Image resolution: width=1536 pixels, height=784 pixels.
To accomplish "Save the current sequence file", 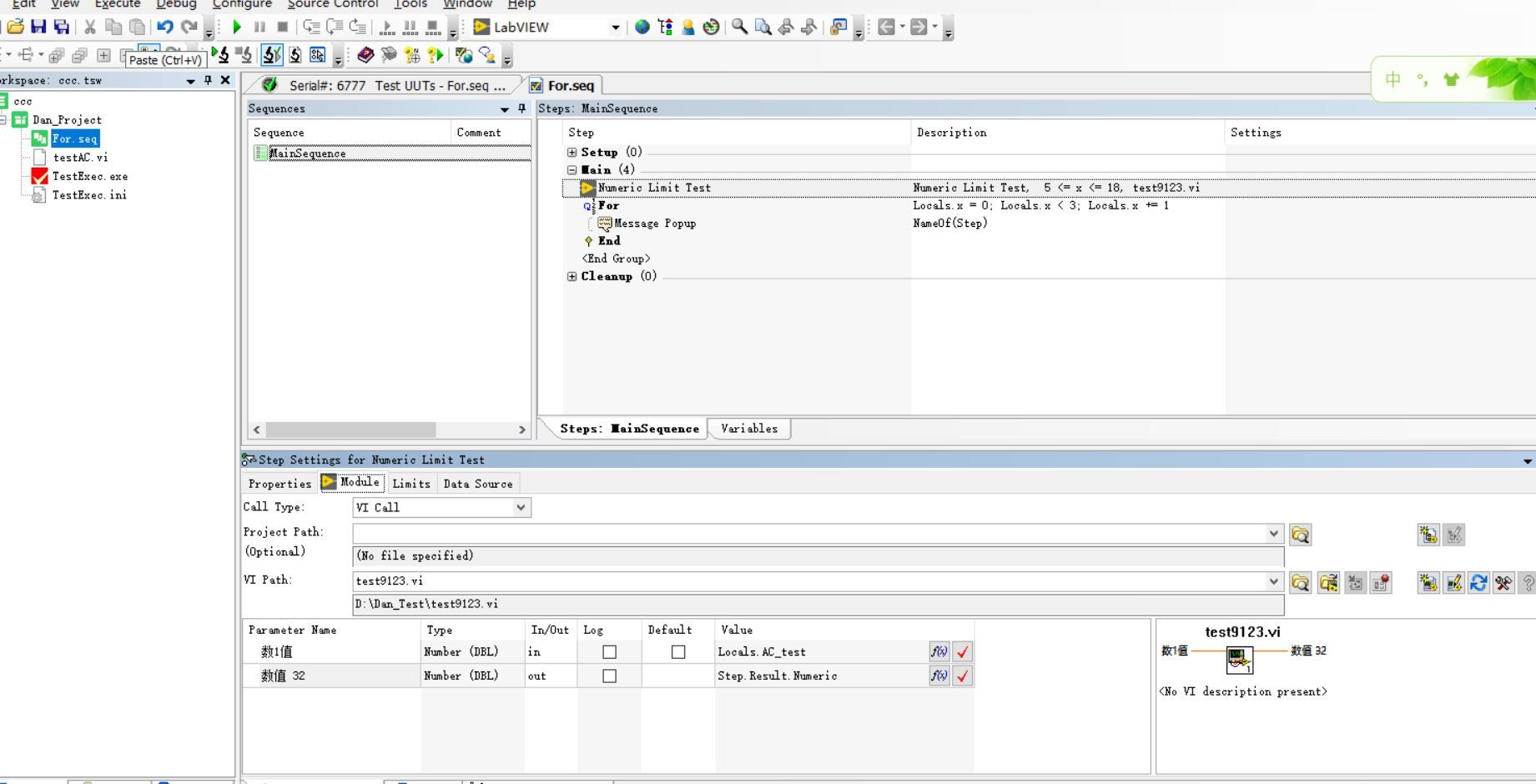I will pos(38,27).
